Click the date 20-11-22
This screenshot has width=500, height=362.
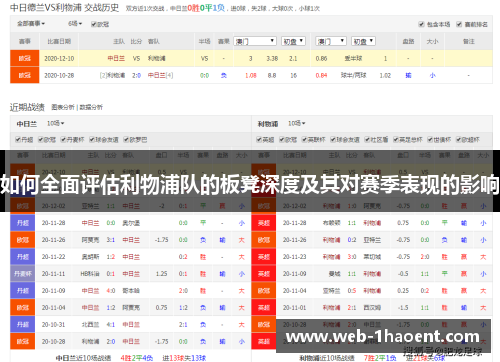click(53, 257)
